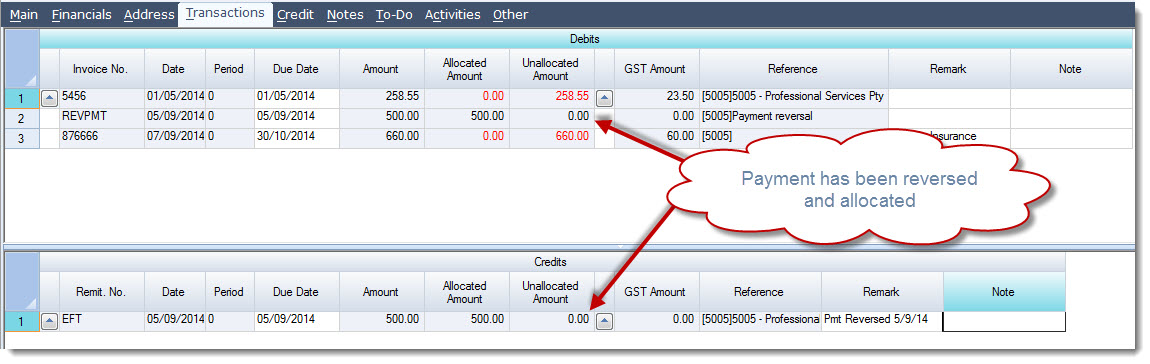Click Credits Due Date column header

pos(296,291)
